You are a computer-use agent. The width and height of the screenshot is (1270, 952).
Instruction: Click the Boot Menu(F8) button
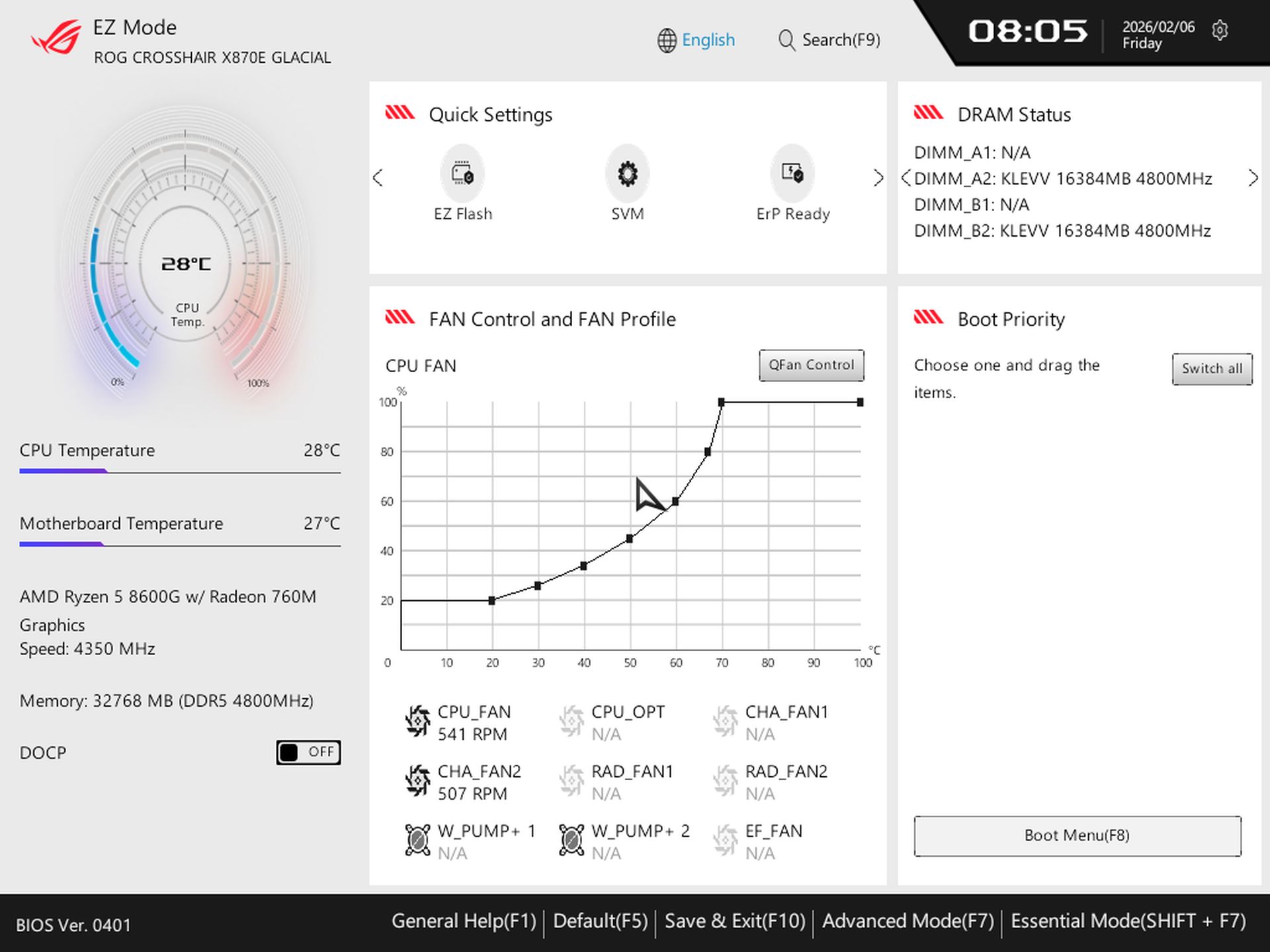pos(1077,836)
